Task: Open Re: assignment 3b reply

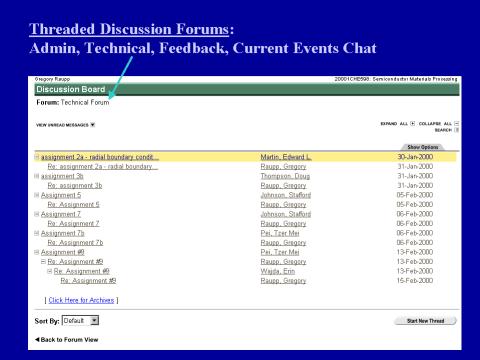Action: [x=75, y=186]
